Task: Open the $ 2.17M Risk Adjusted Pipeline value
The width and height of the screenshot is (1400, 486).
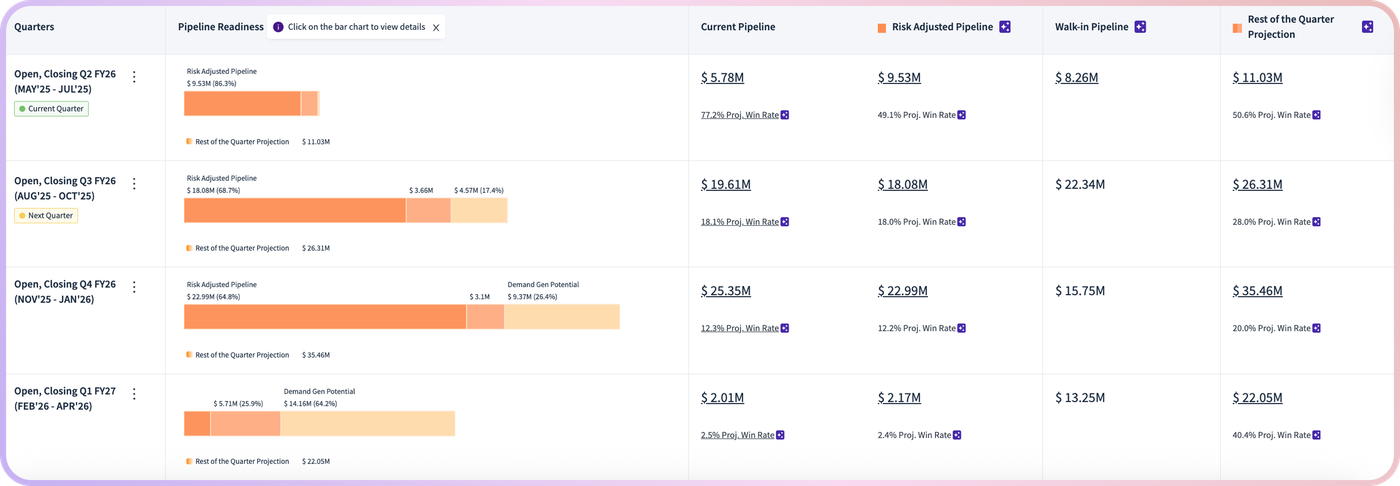Action: pos(899,397)
